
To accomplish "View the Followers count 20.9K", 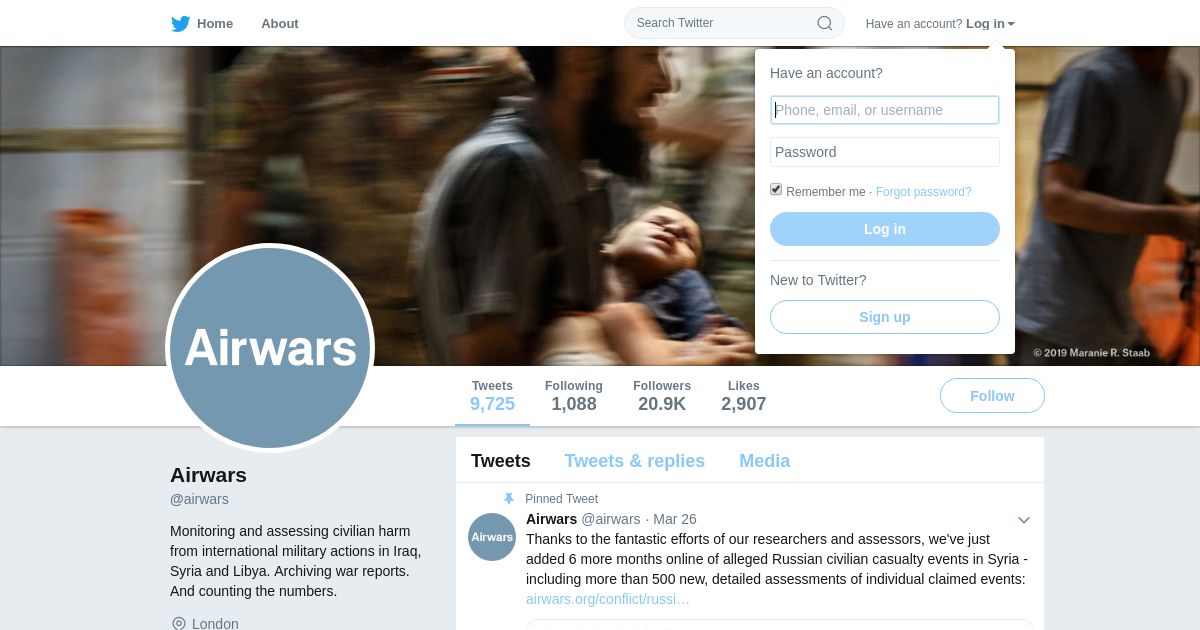I will tap(662, 396).
